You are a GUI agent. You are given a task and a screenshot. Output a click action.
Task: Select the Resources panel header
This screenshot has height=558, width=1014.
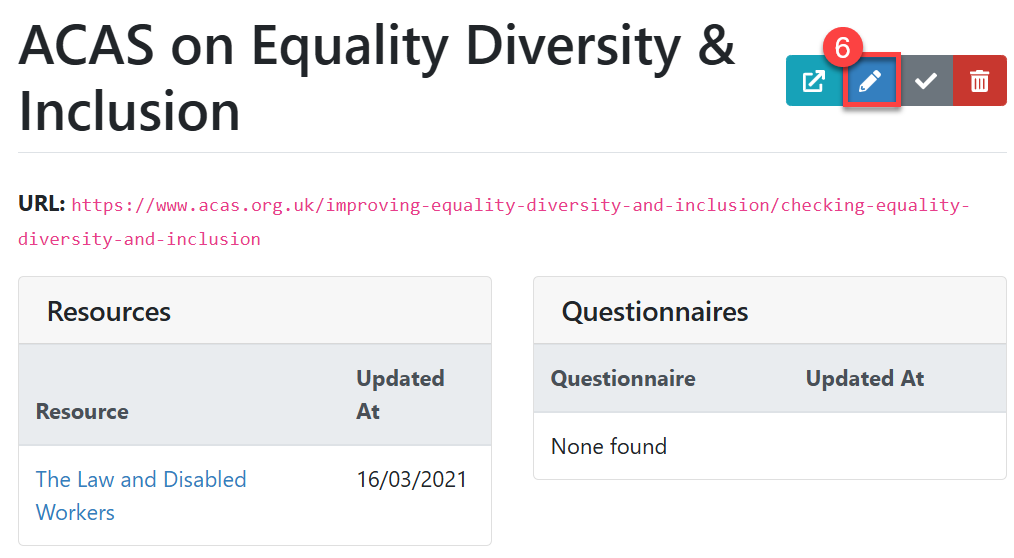[109, 311]
